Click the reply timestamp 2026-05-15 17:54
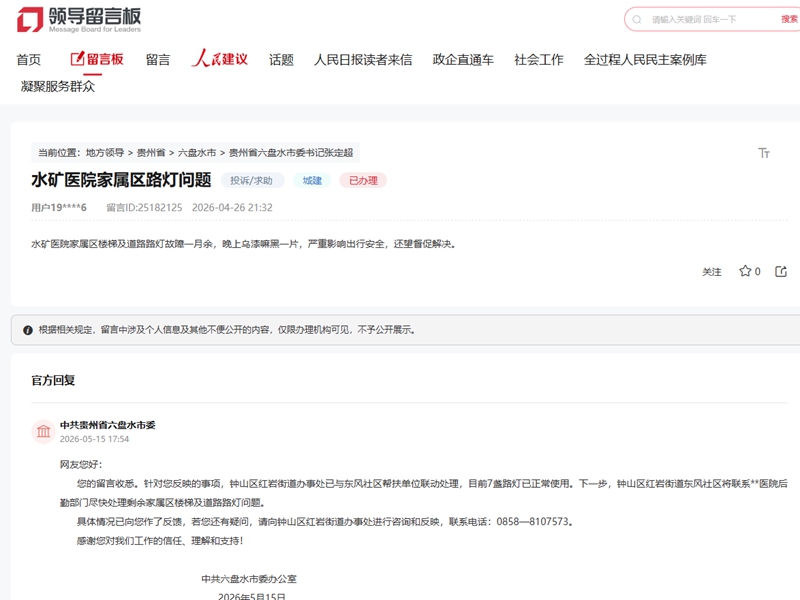This screenshot has height=600, width=800. point(94,439)
